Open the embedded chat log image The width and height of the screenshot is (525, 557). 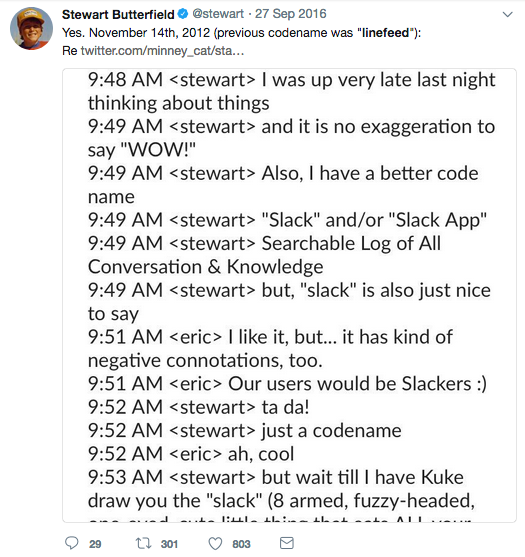(289, 295)
